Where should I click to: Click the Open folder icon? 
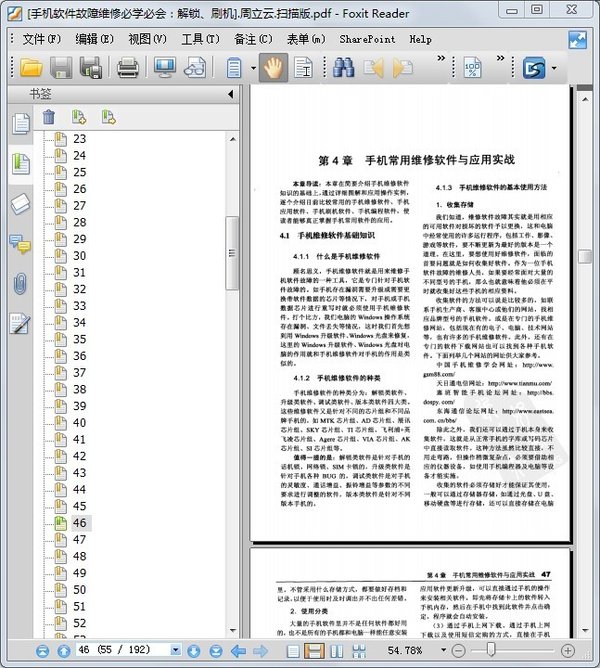(x=32, y=68)
